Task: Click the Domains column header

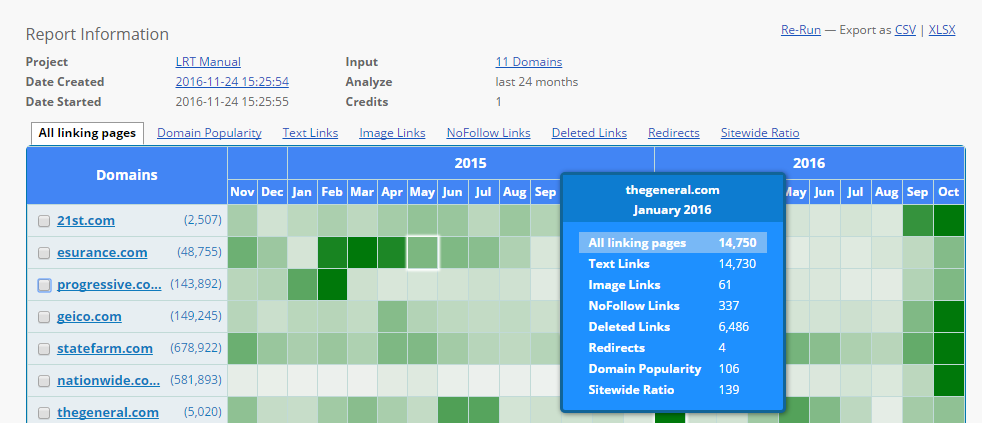Action: (x=127, y=175)
